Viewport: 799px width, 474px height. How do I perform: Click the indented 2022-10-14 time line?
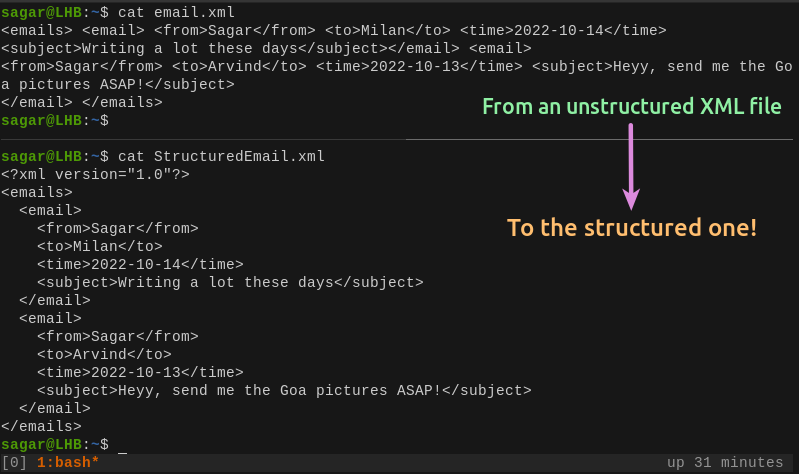pos(140,265)
